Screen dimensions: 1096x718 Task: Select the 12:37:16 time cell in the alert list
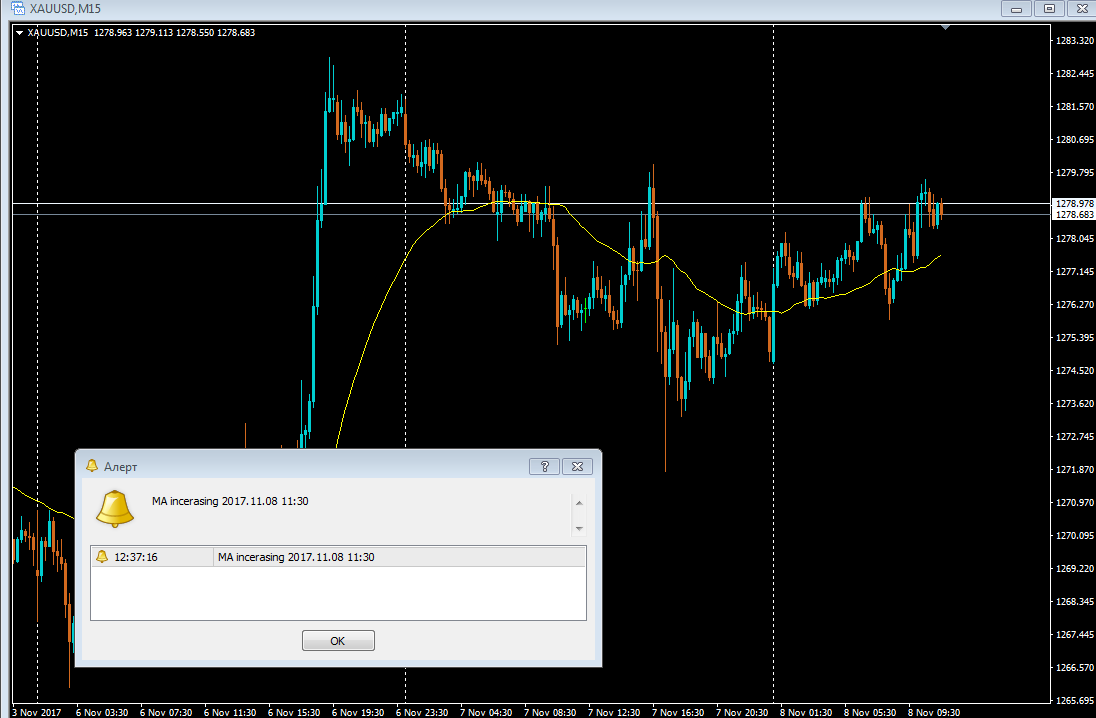[x=152, y=557]
